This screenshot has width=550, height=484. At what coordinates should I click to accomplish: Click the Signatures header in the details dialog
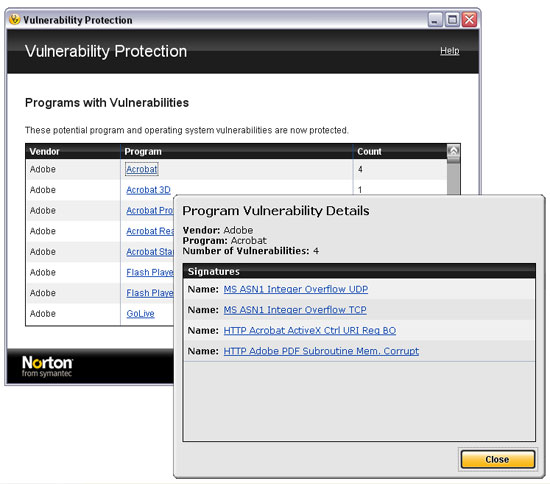[x=359, y=271]
